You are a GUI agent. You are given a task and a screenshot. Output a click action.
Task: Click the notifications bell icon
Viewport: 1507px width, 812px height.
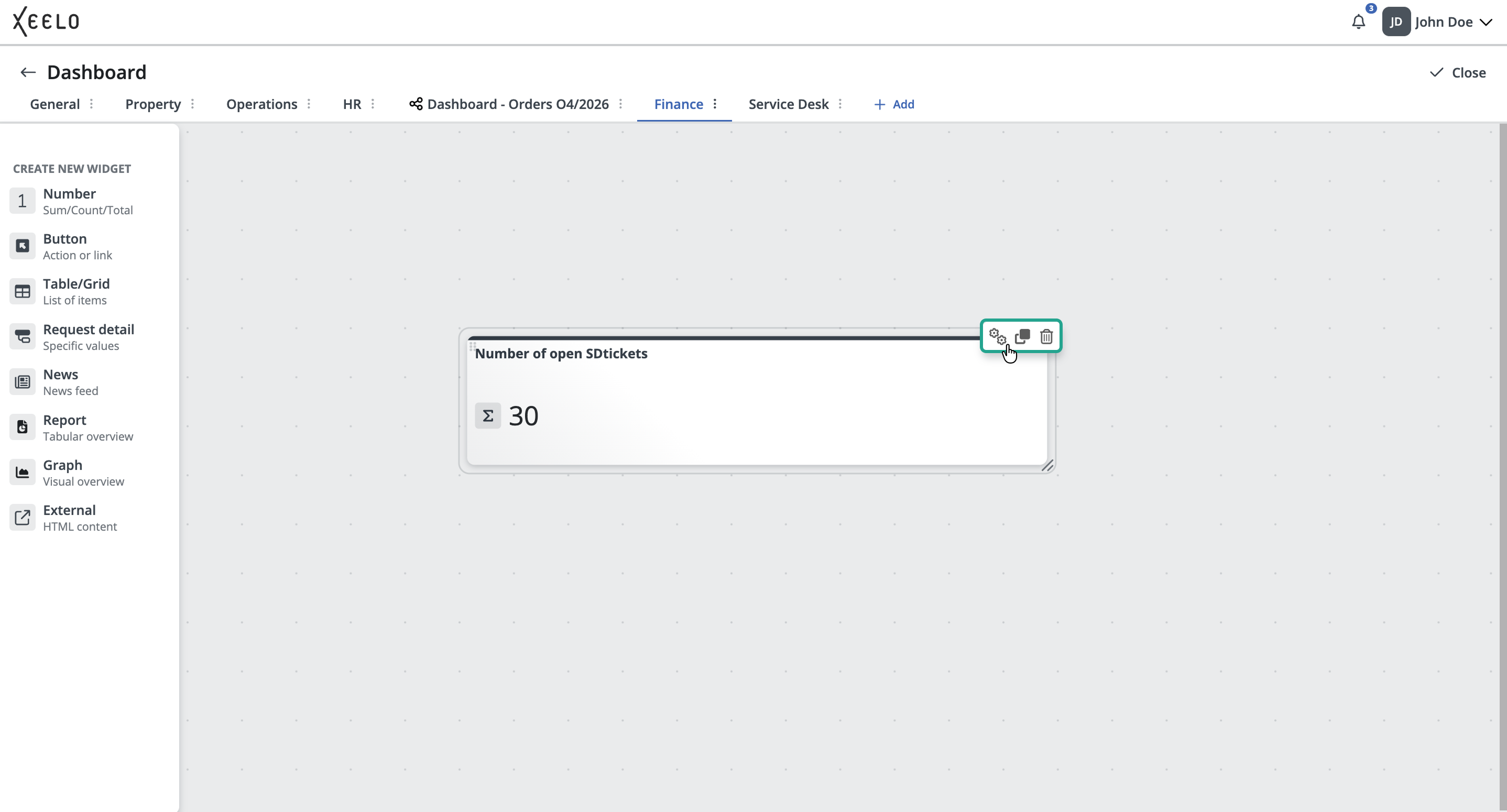point(1358,22)
